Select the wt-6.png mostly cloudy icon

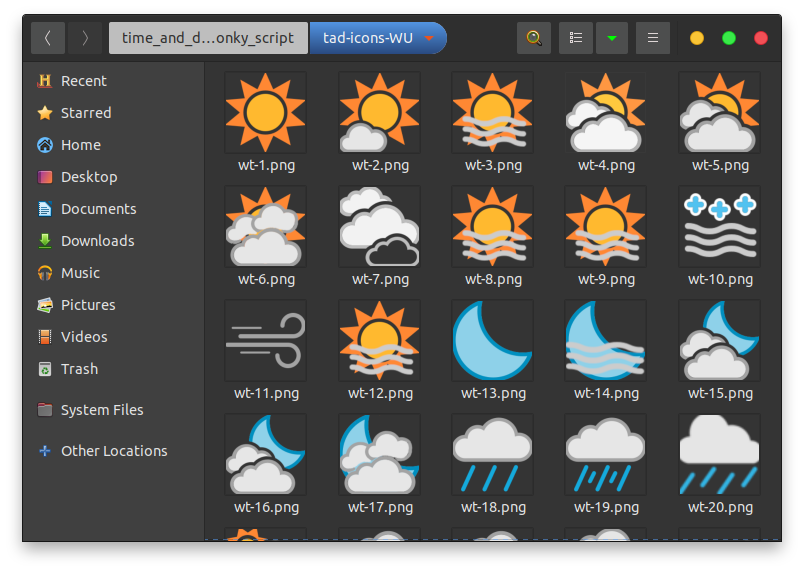click(x=266, y=227)
